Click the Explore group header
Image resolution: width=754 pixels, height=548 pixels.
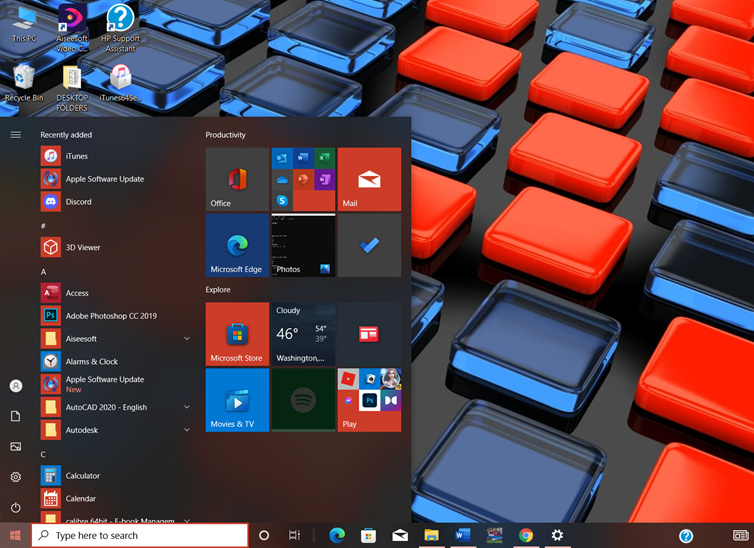pos(218,290)
